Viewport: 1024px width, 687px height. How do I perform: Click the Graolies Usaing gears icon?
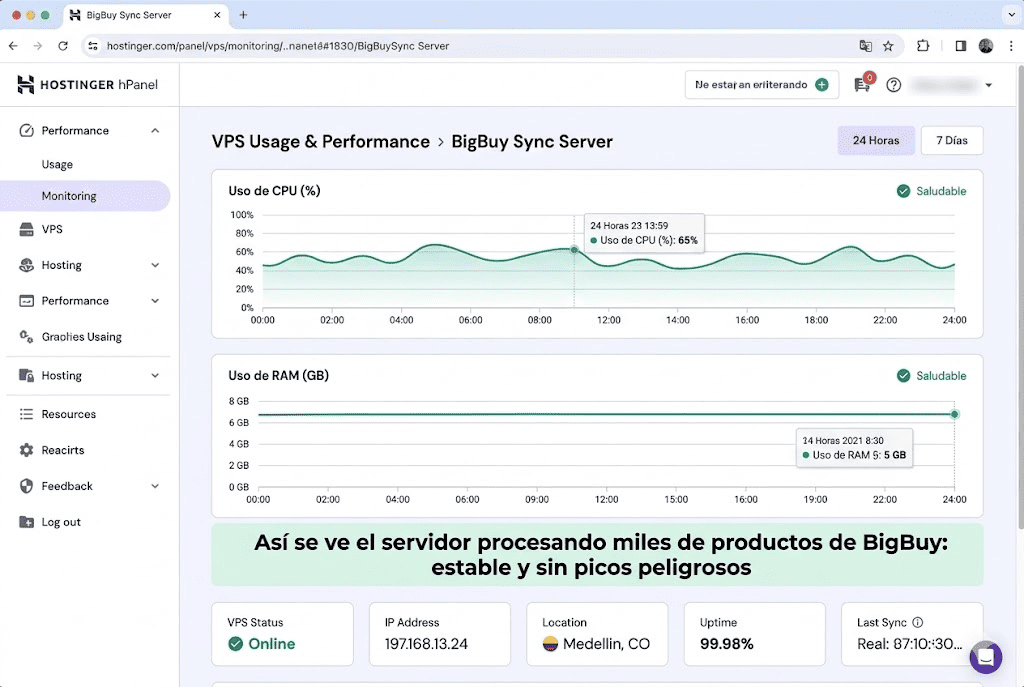[x=26, y=337]
